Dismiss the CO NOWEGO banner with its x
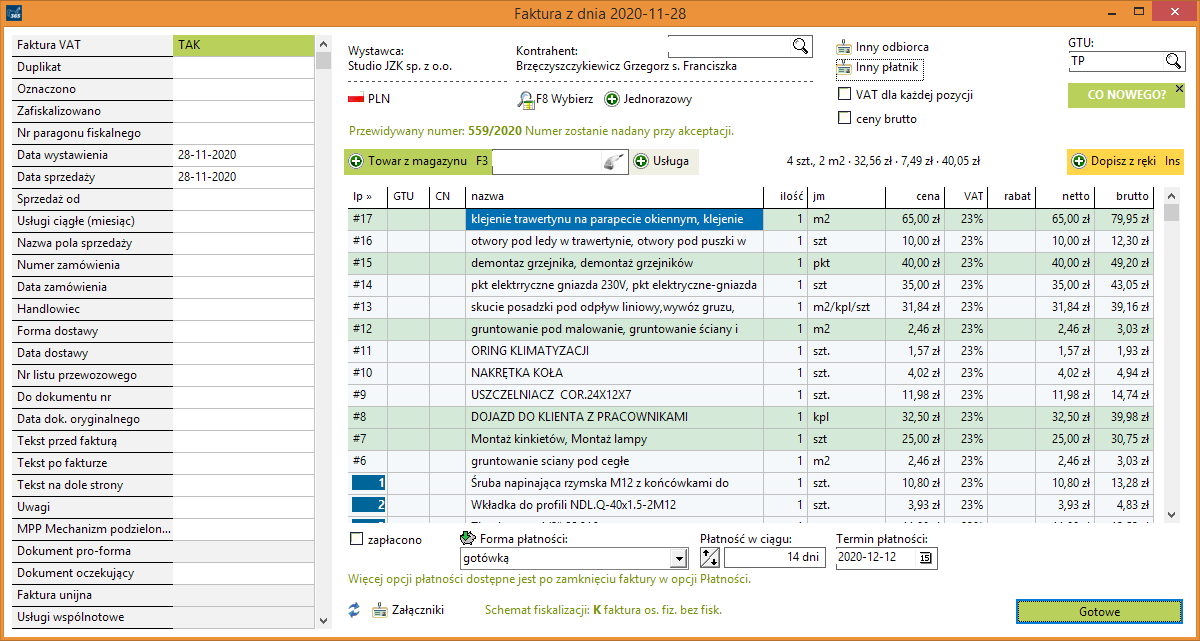 pos(1178,89)
